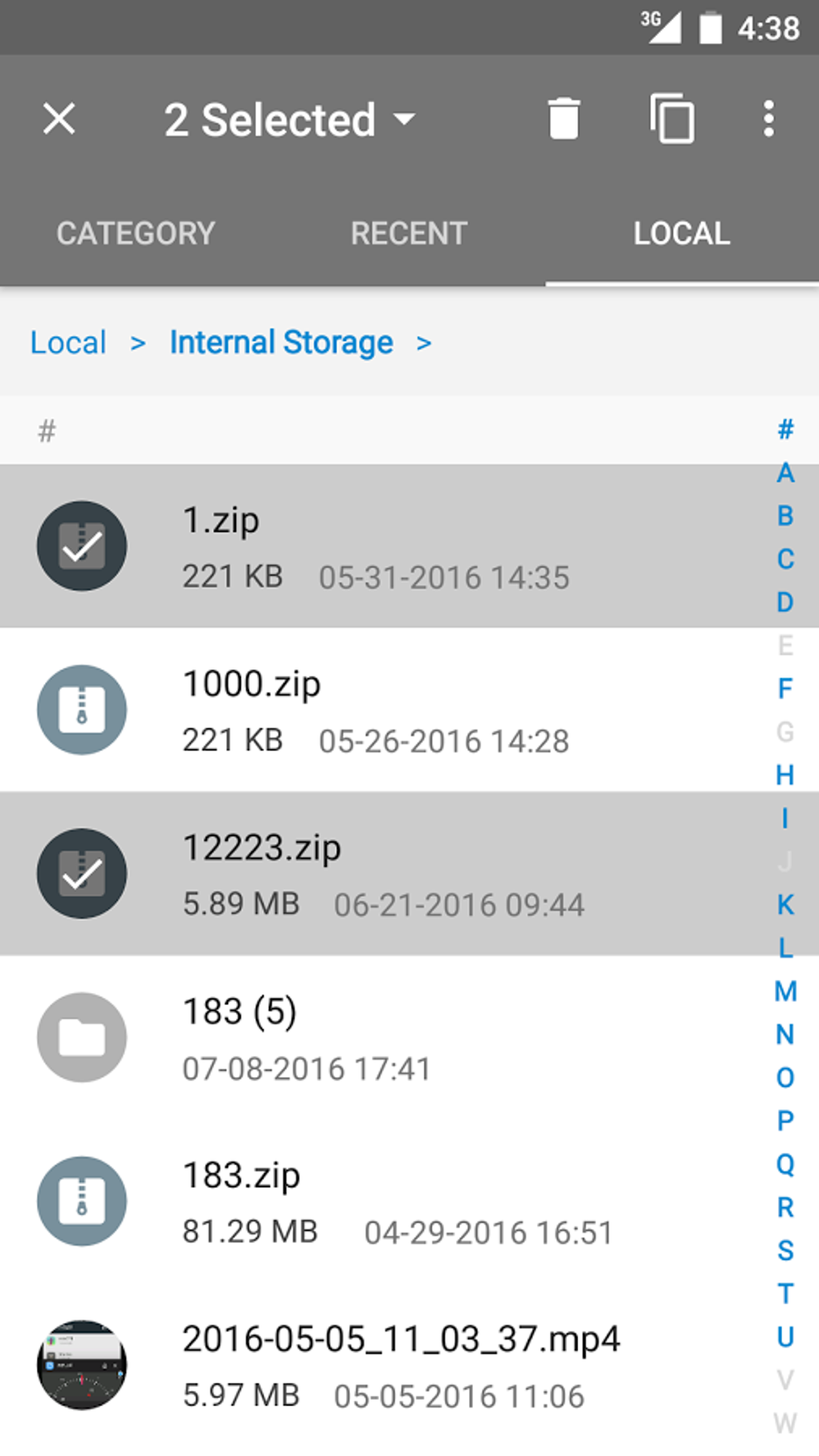Jump to letter M in index
Screen dimensions: 819x1456
coord(785,991)
